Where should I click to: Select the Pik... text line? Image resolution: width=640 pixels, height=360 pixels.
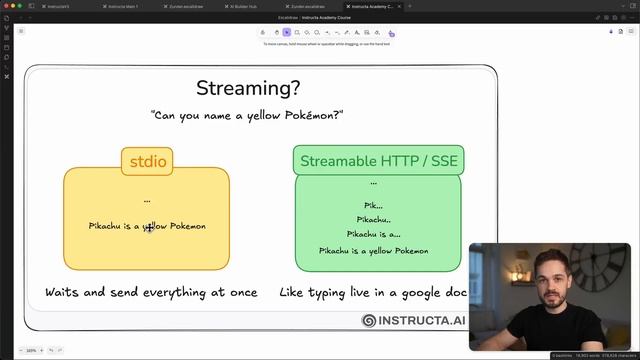pyautogui.click(x=373, y=205)
